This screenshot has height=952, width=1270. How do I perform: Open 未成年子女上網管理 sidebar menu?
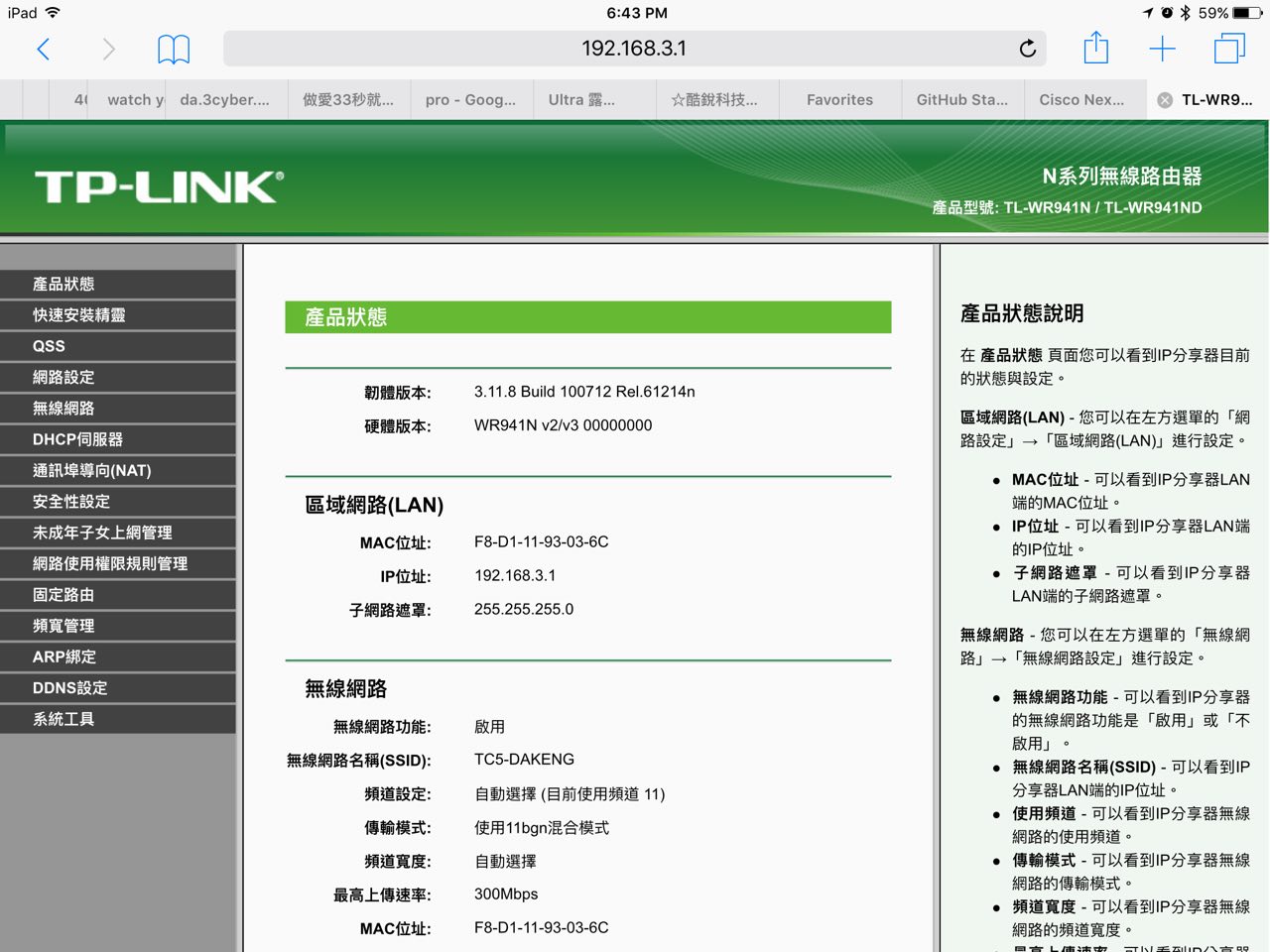pyautogui.click(x=118, y=533)
